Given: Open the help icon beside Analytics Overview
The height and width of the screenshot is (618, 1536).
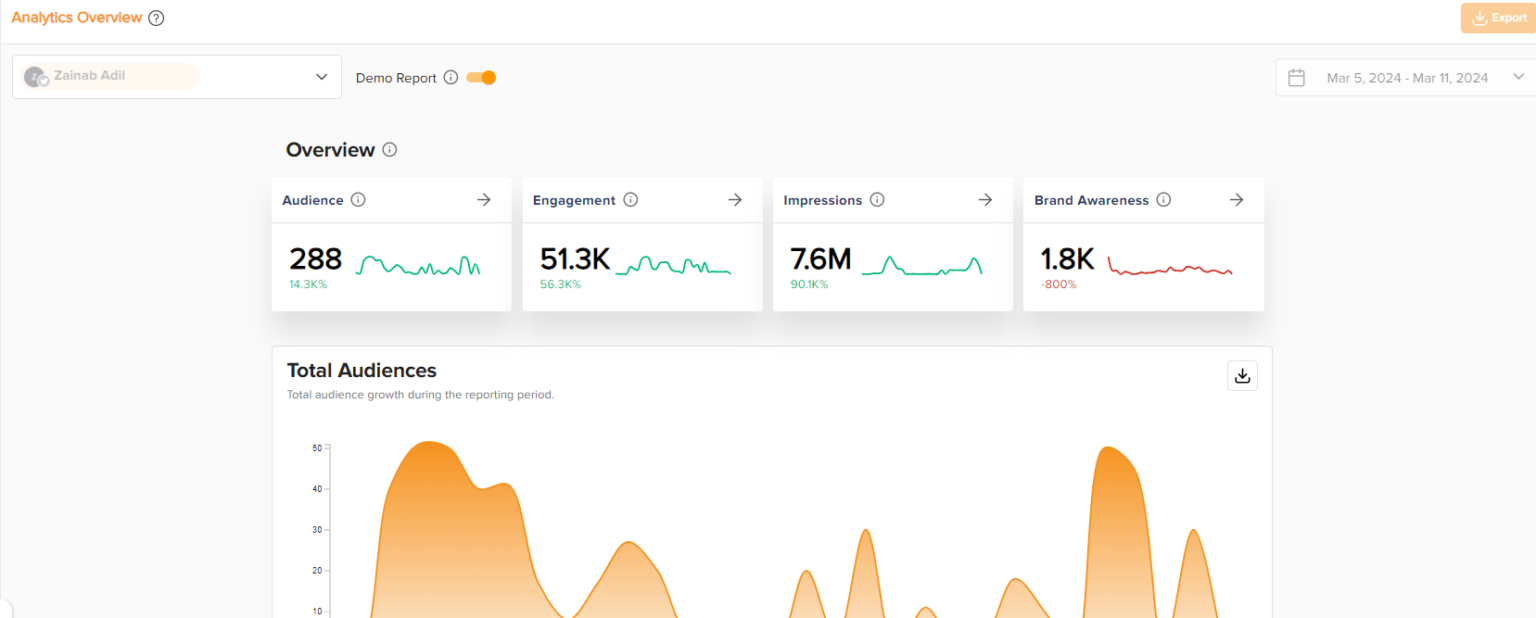Looking at the screenshot, I should (x=156, y=17).
